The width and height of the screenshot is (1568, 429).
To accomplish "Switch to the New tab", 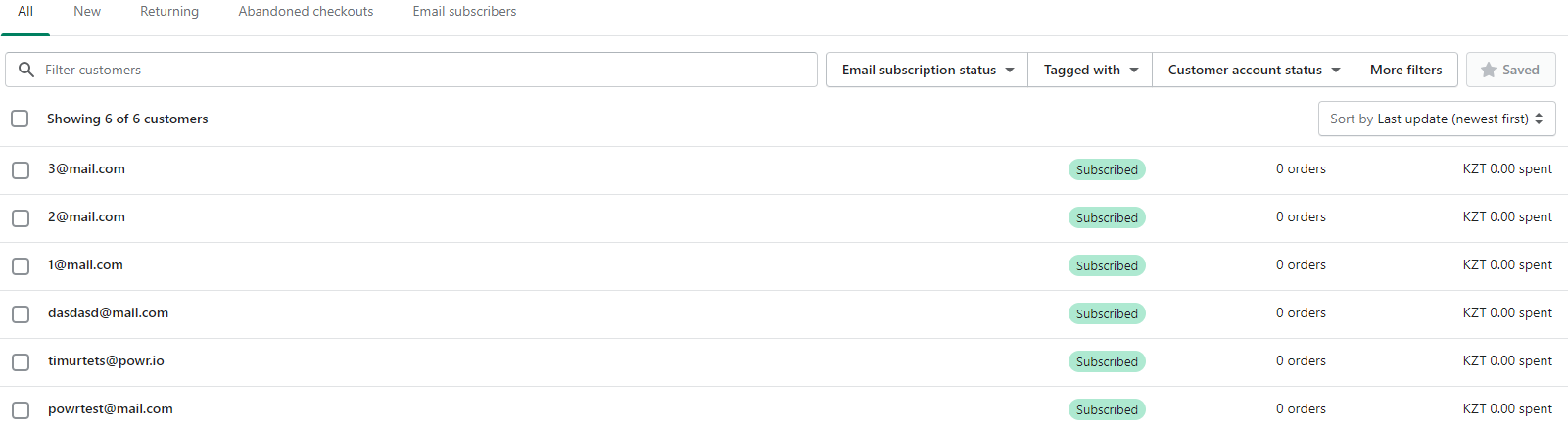I will [87, 12].
